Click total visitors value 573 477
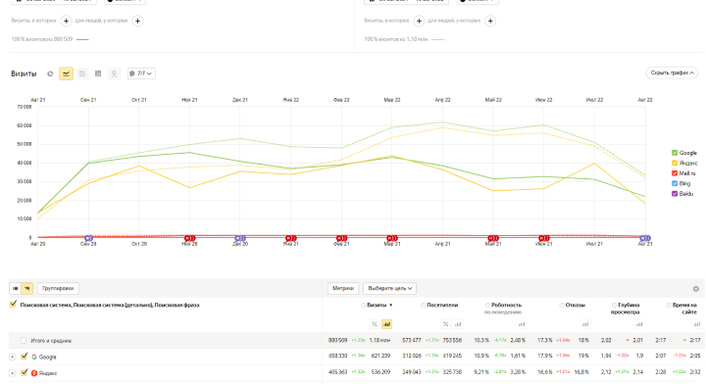 (412, 340)
